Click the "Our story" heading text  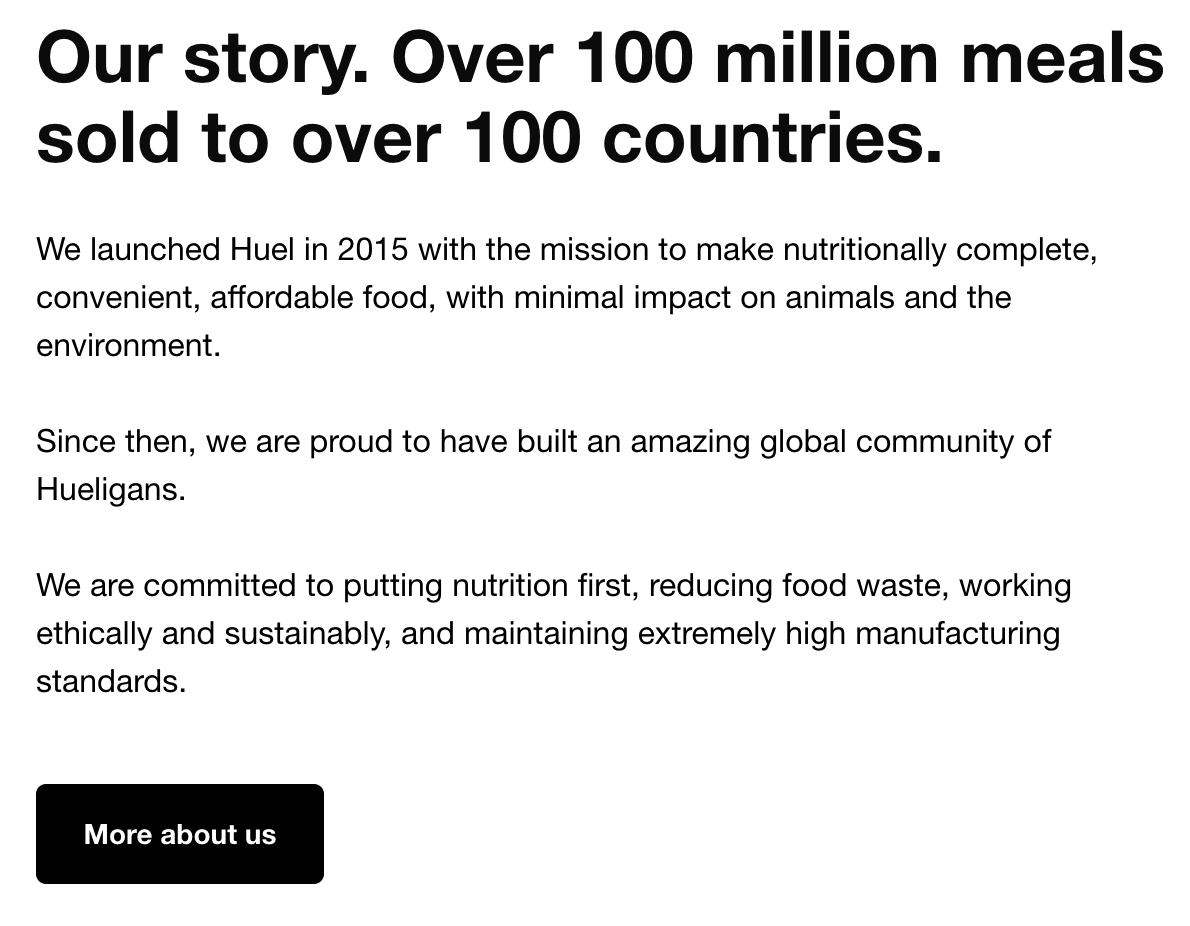201,58
